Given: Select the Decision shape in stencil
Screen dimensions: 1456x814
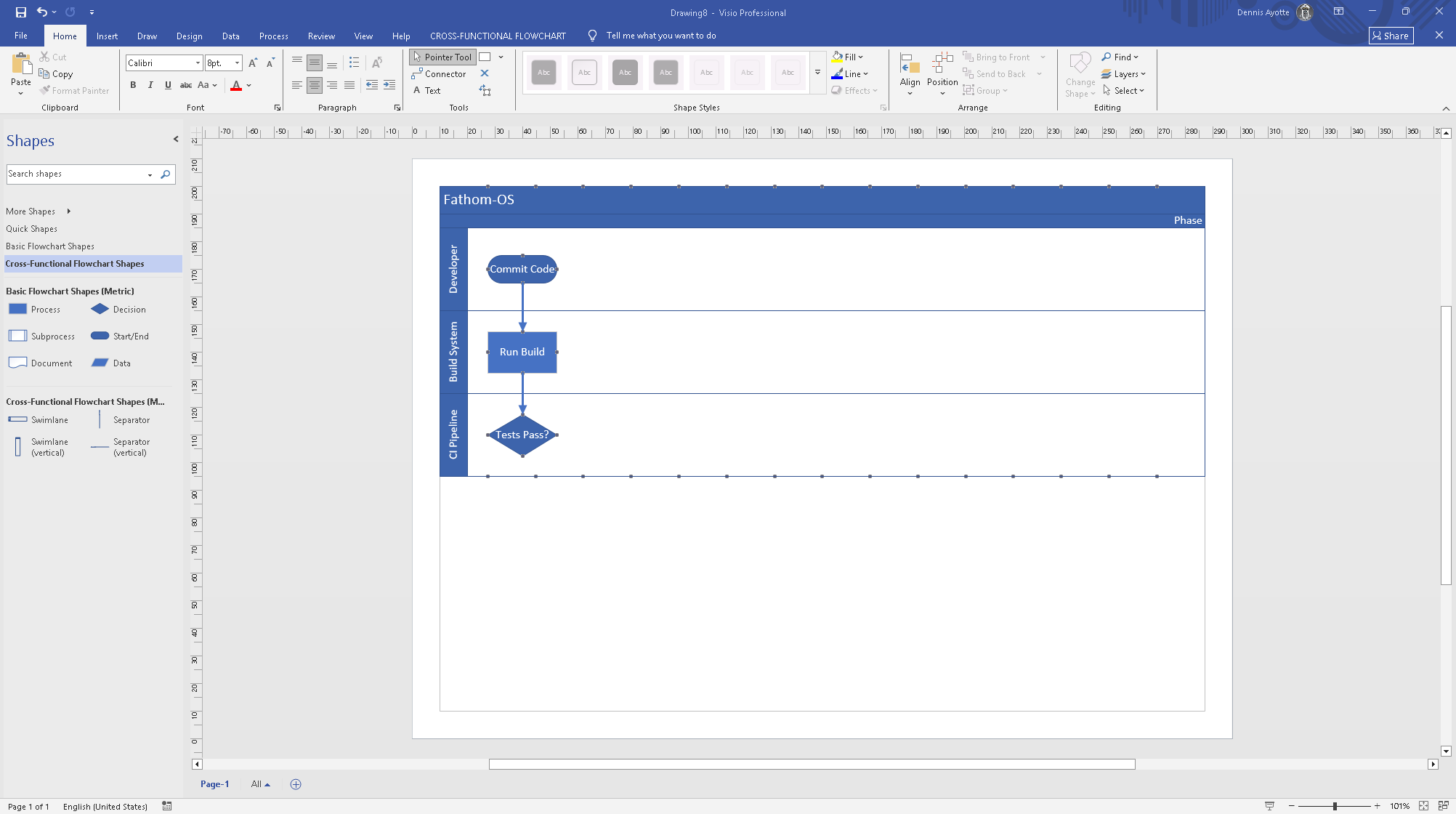Looking at the screenshot, I should tap(118, 310).
